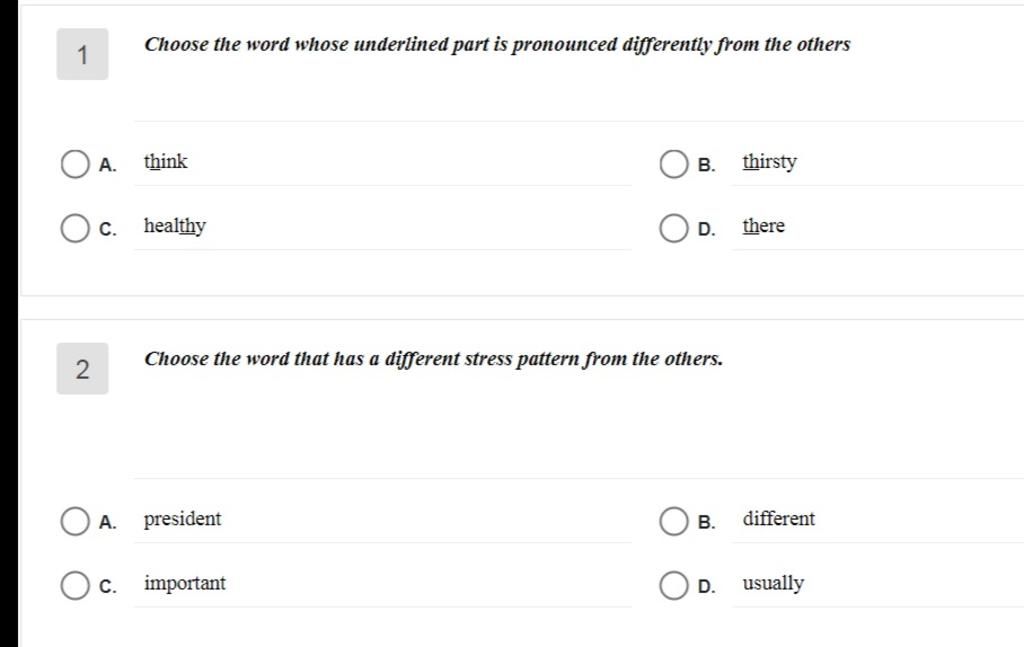Select radio button A for 'think'
Image resolution: width=1024 pixels, height=647 pixels.
pyautogui.click(x=75, y=164)
